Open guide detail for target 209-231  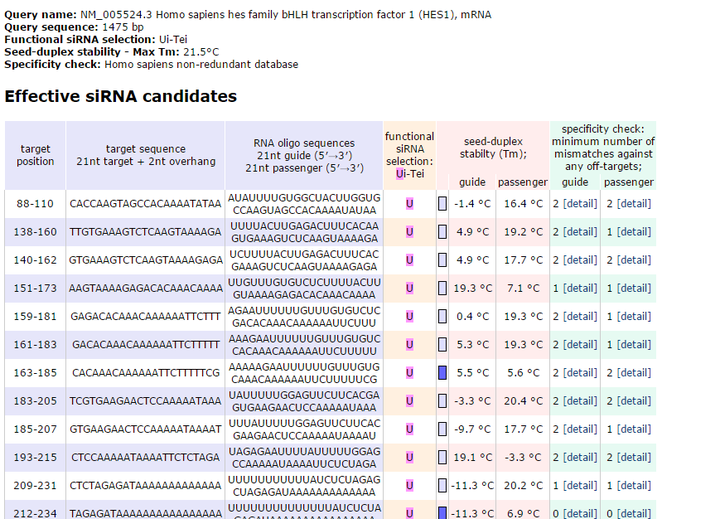coord(581,485)
